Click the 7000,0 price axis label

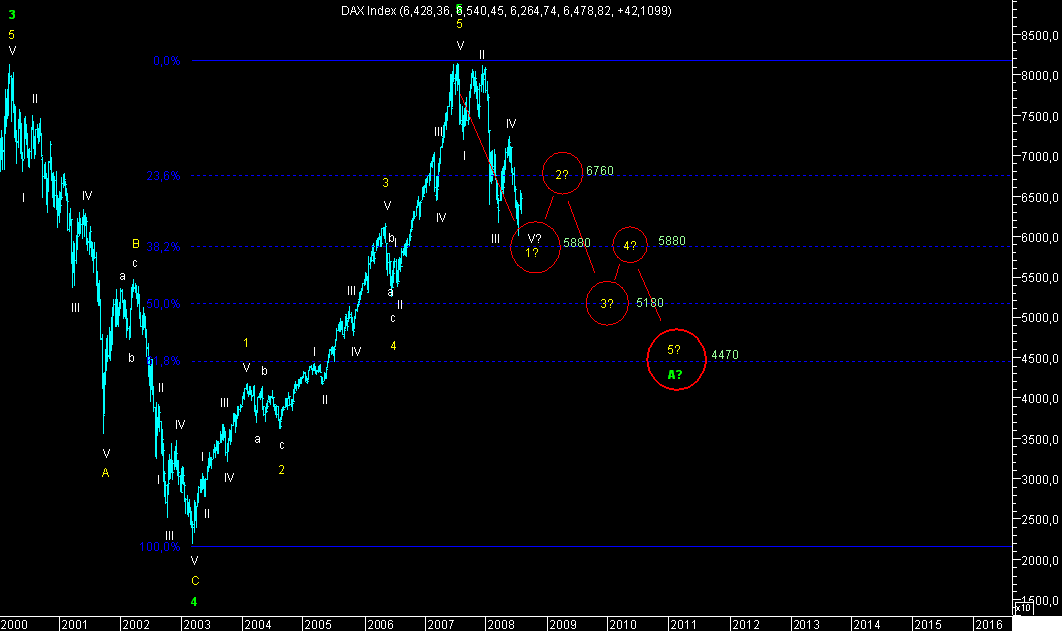(1040, 156)
